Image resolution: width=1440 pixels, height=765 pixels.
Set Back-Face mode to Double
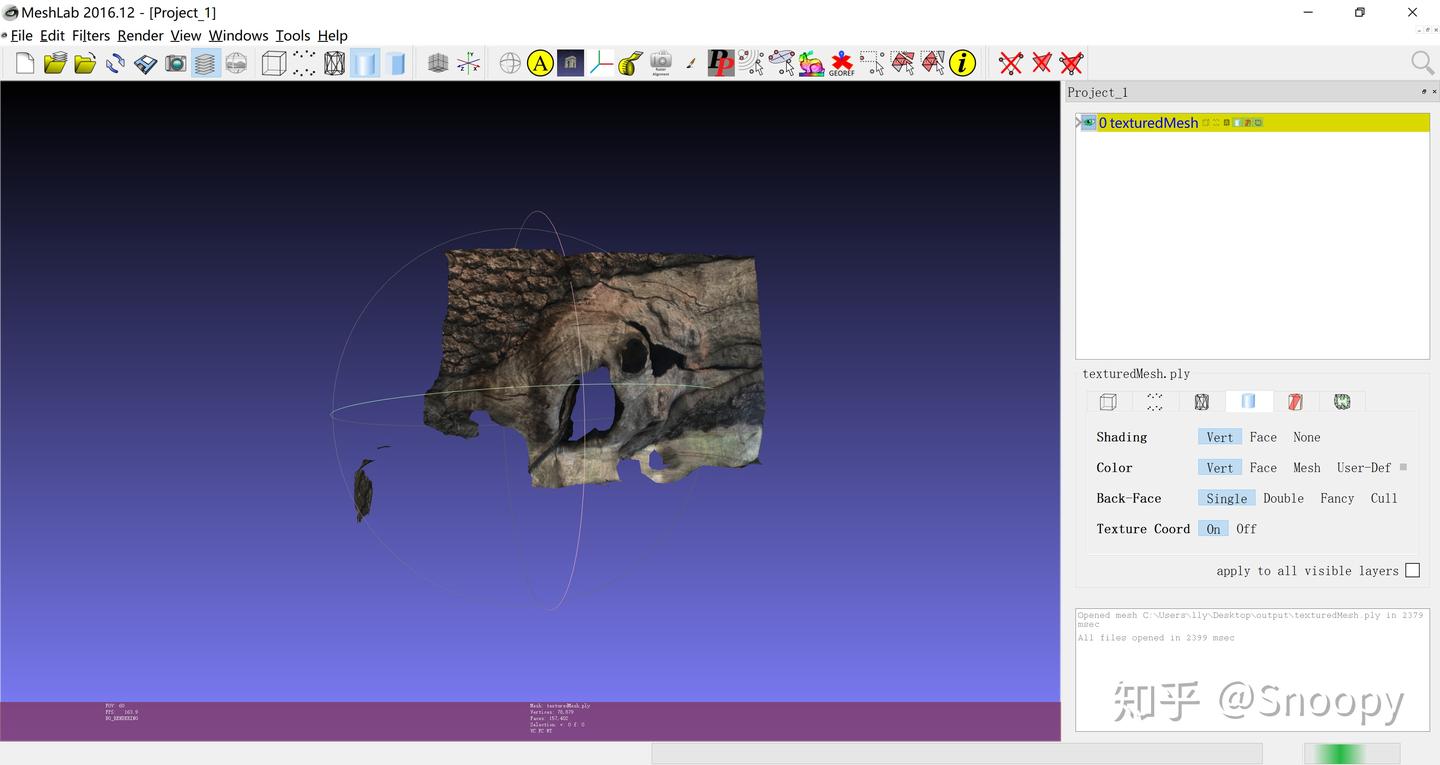[x=1283, y=498]
